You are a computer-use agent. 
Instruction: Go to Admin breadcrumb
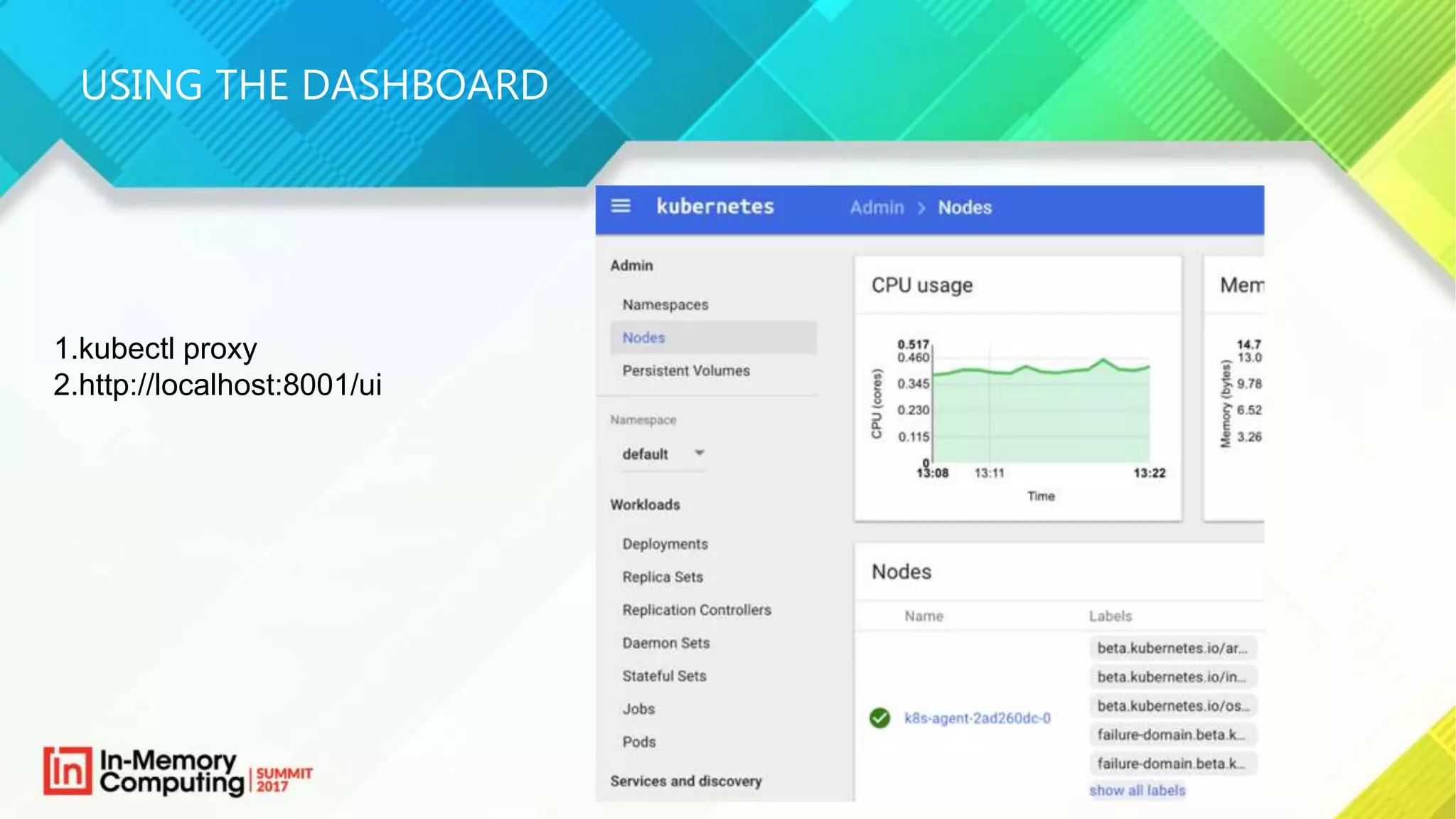[877, 208]
